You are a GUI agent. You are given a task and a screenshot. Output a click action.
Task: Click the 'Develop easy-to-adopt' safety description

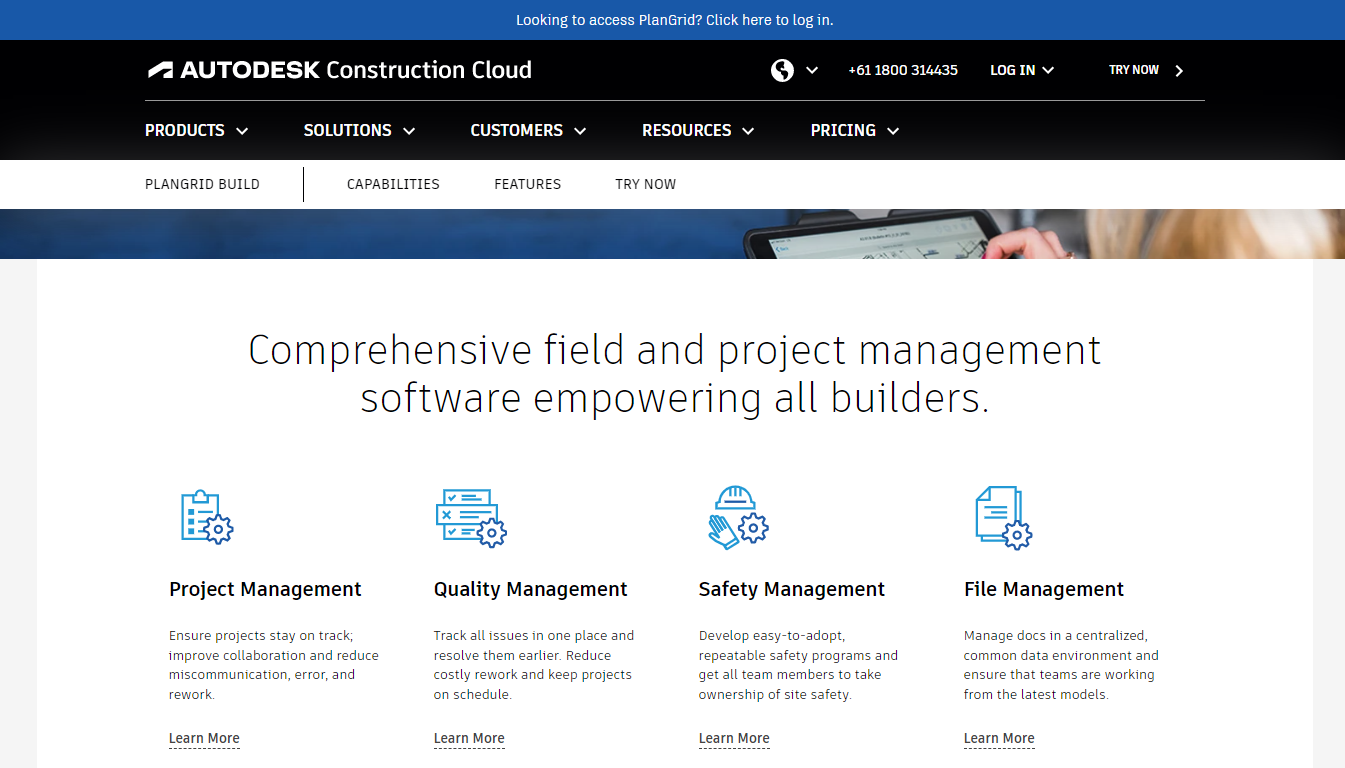(x=798, y=665)
